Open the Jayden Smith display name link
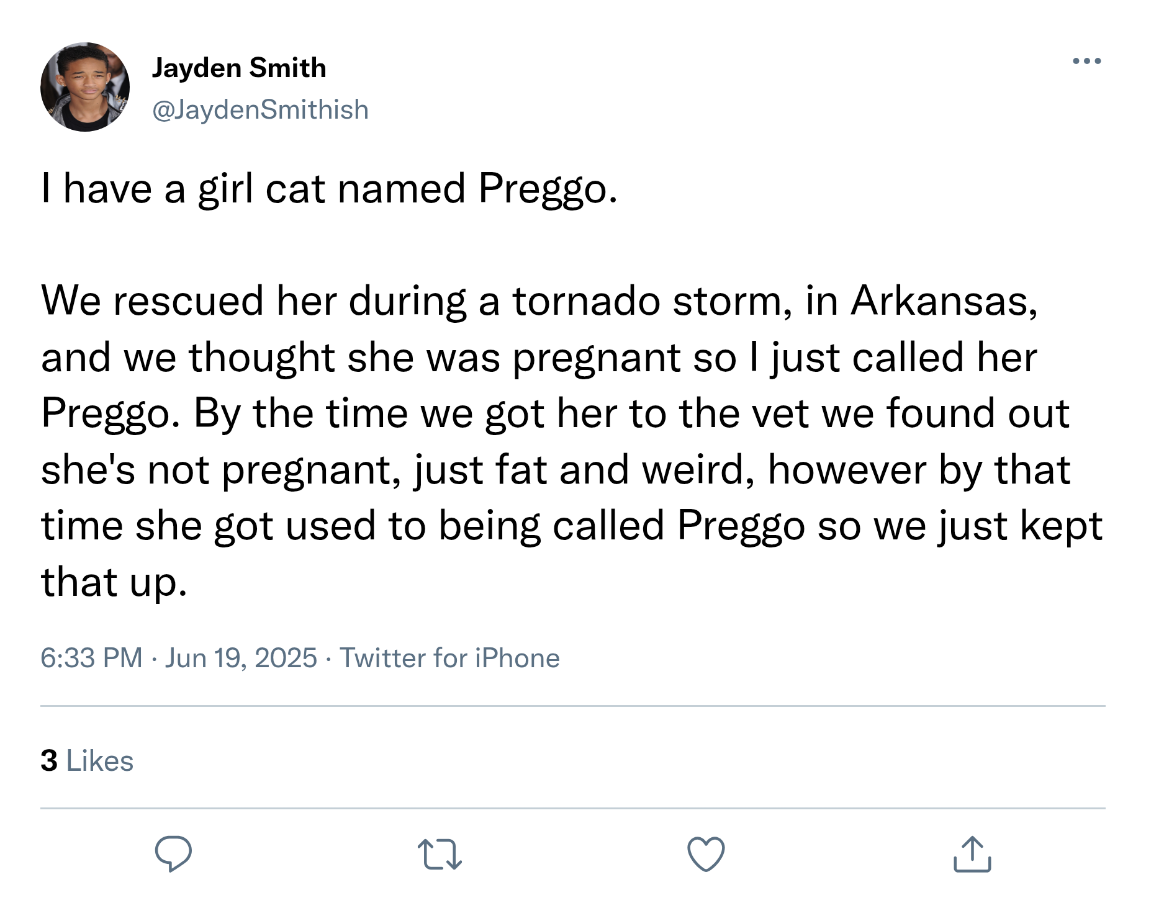This screenshot has width=1156, height=911. (x=238, y=68)
